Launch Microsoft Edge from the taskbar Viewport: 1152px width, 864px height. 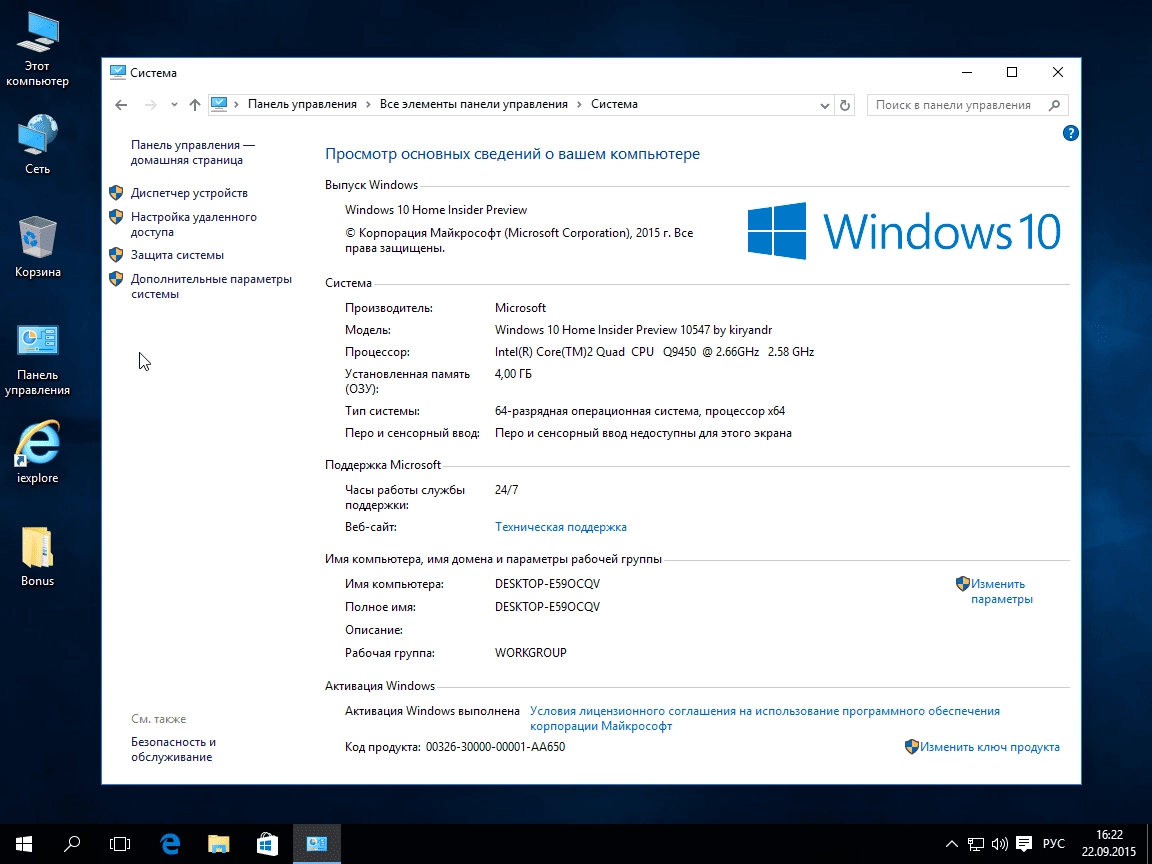pos(170,843)
